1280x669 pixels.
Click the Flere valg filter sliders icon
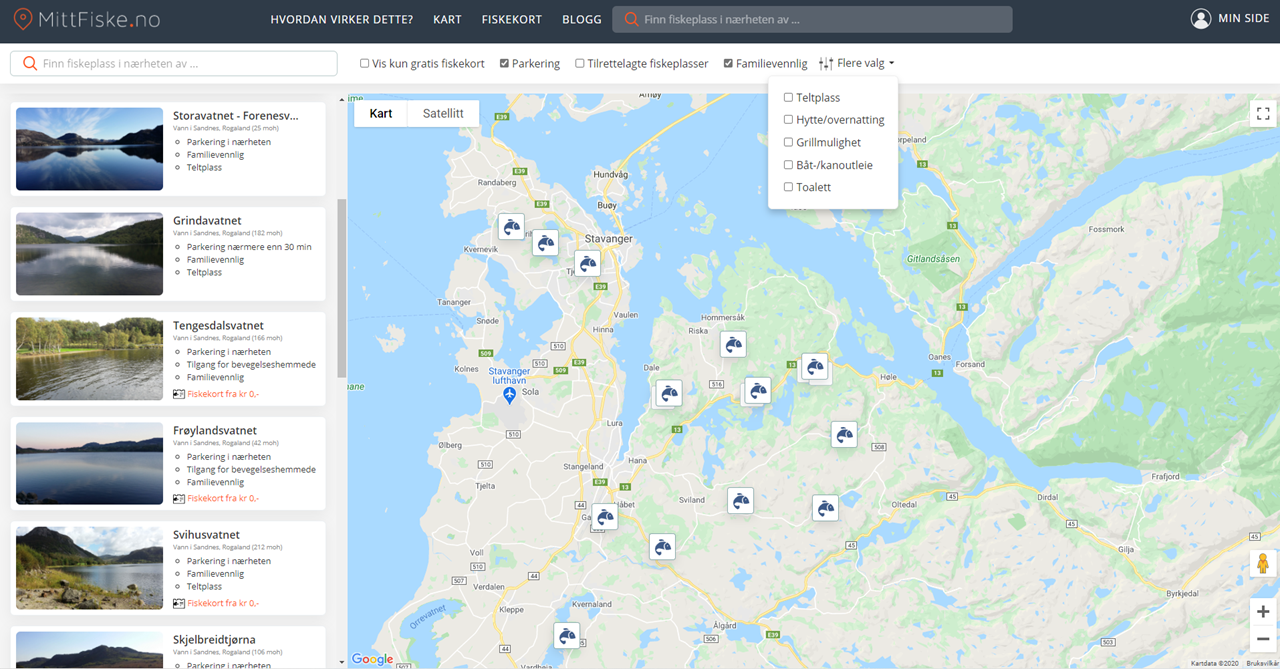pos(826,63)
